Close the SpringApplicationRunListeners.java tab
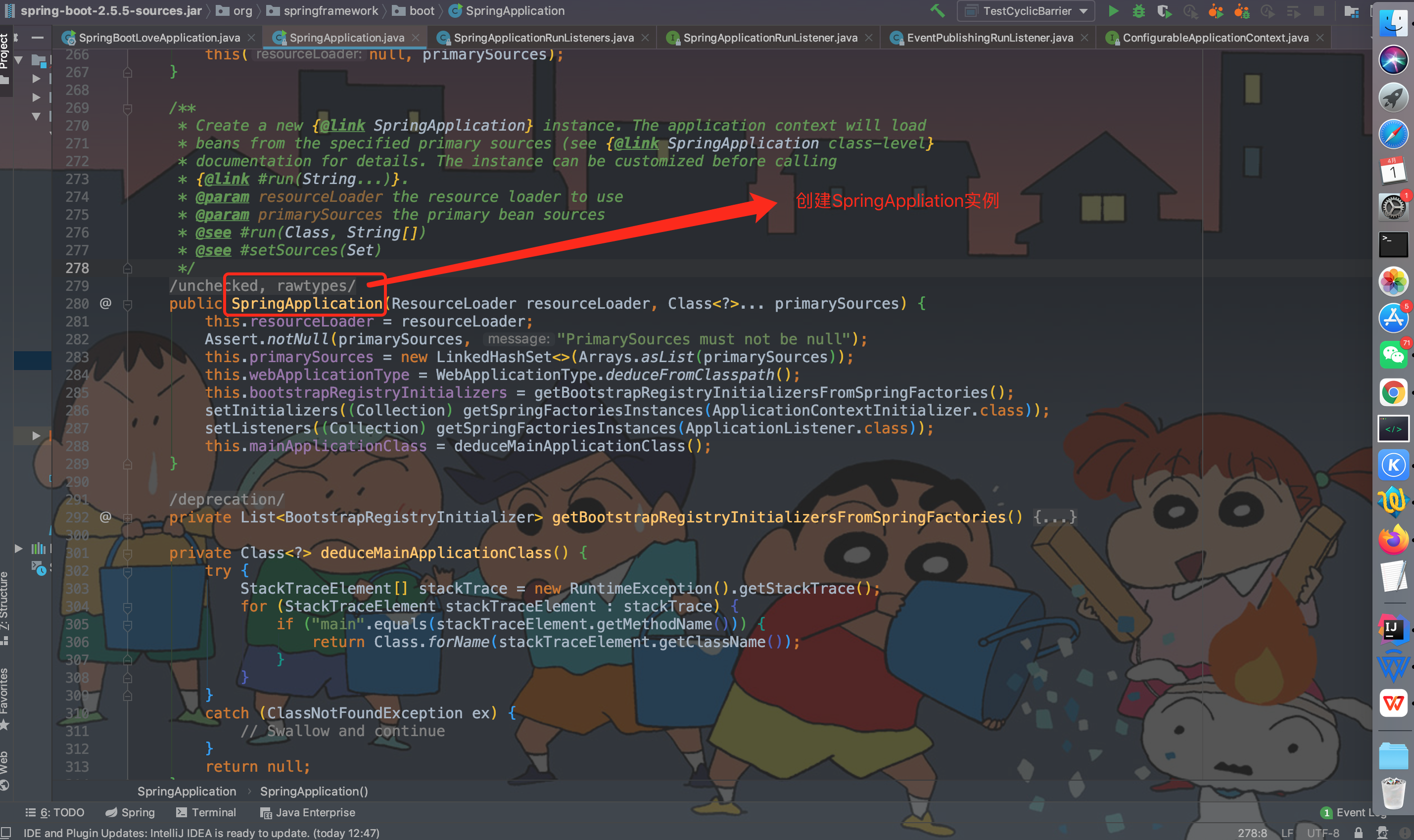This screenshot has width=1414, height=840. tap(645, 38)
